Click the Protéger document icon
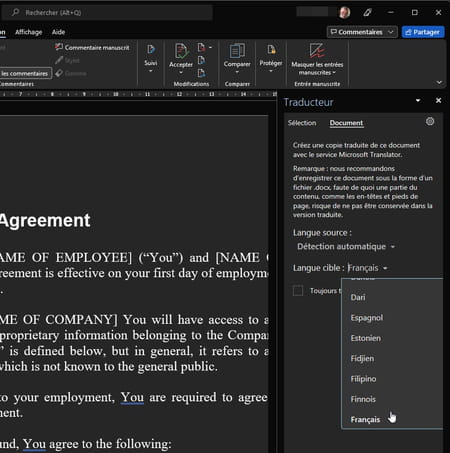The height and width of the screenshot is (453, 450). (271, 50)
